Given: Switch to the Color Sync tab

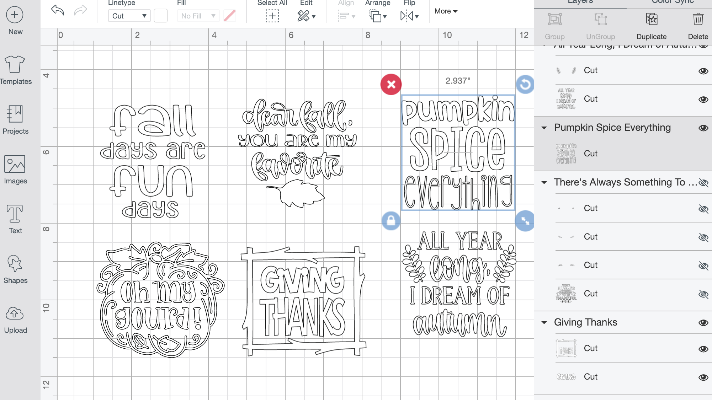Looking at the screenshot, I should (x=672, y=3).
